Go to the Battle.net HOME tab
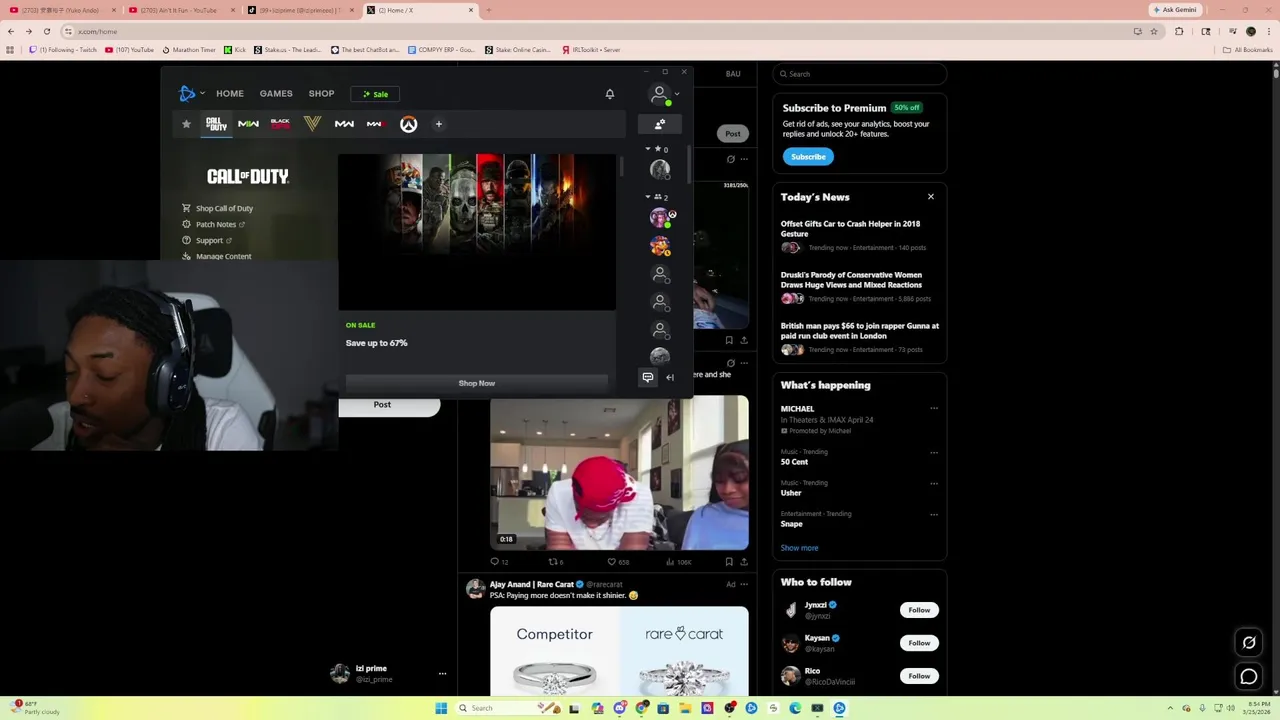This screenshot has height=720, width=1280. pyautogui.click(x=230, y=94)
